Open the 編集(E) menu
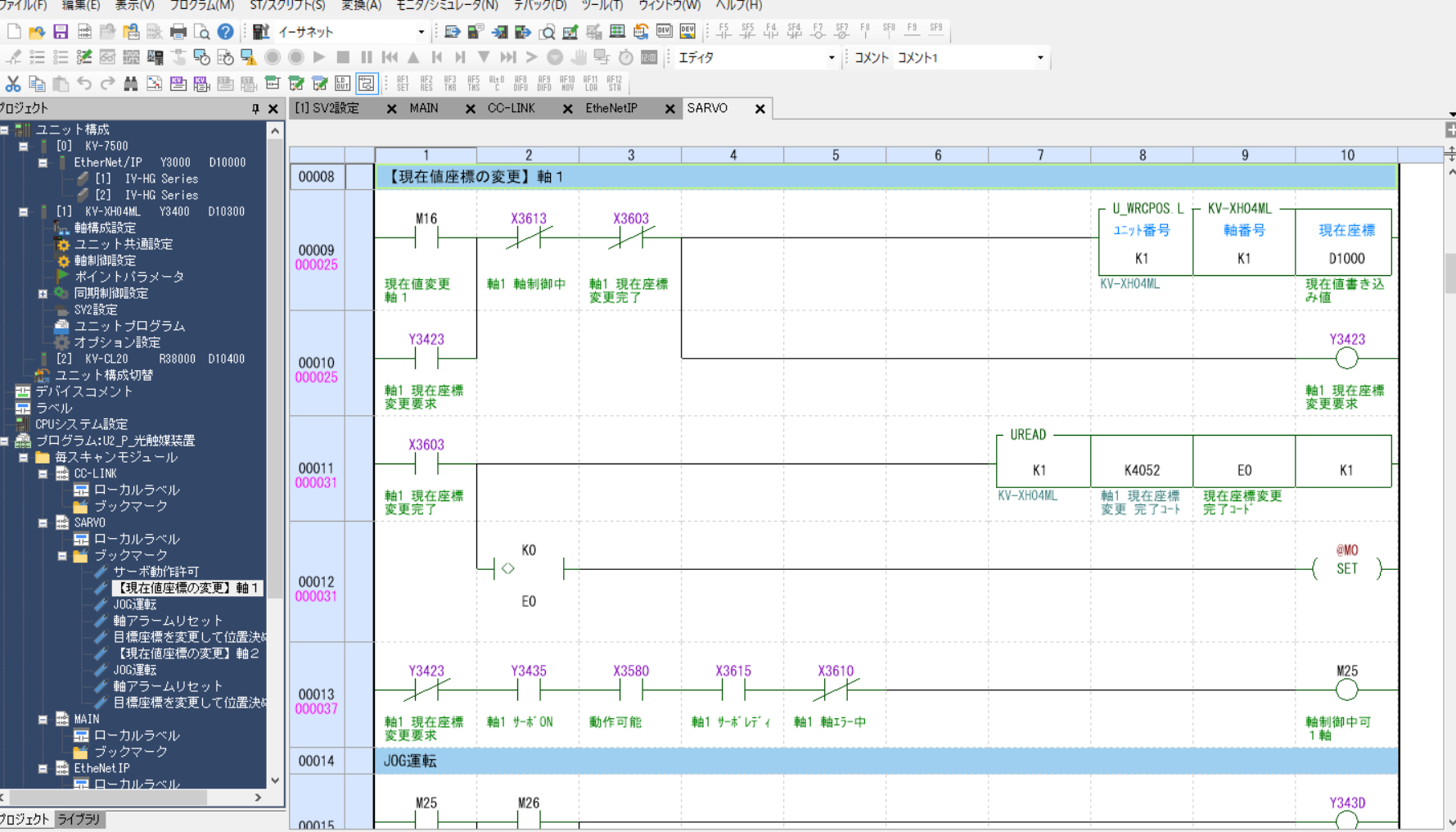 click(x=81, y=5)
